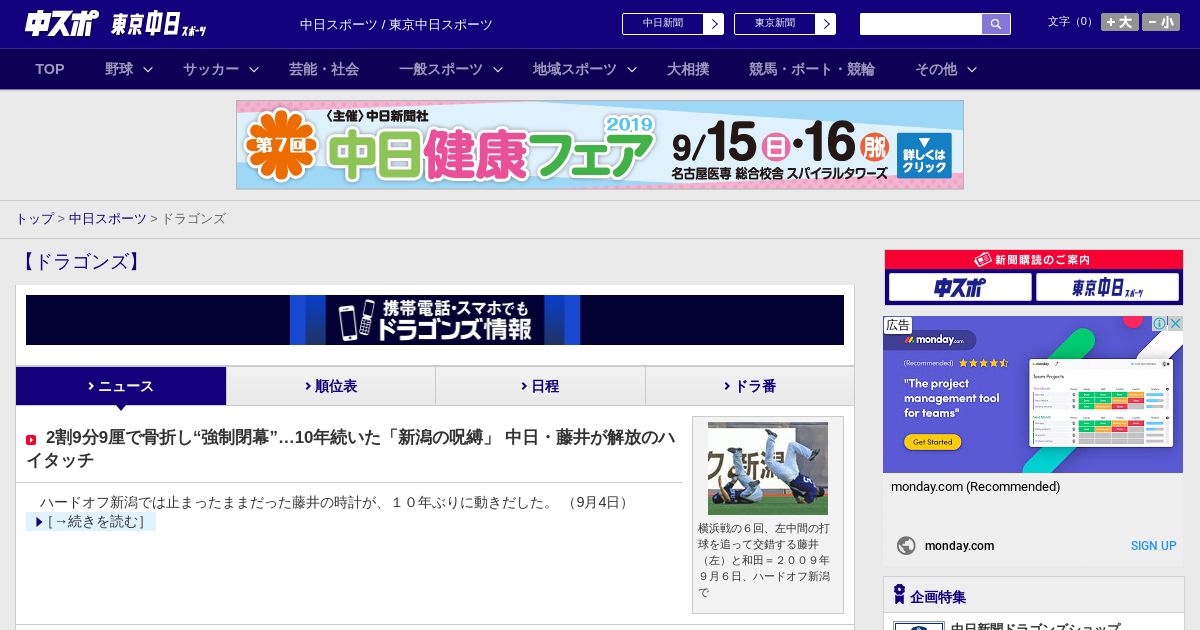Open the その他 menu

click(x=936, y=69)
